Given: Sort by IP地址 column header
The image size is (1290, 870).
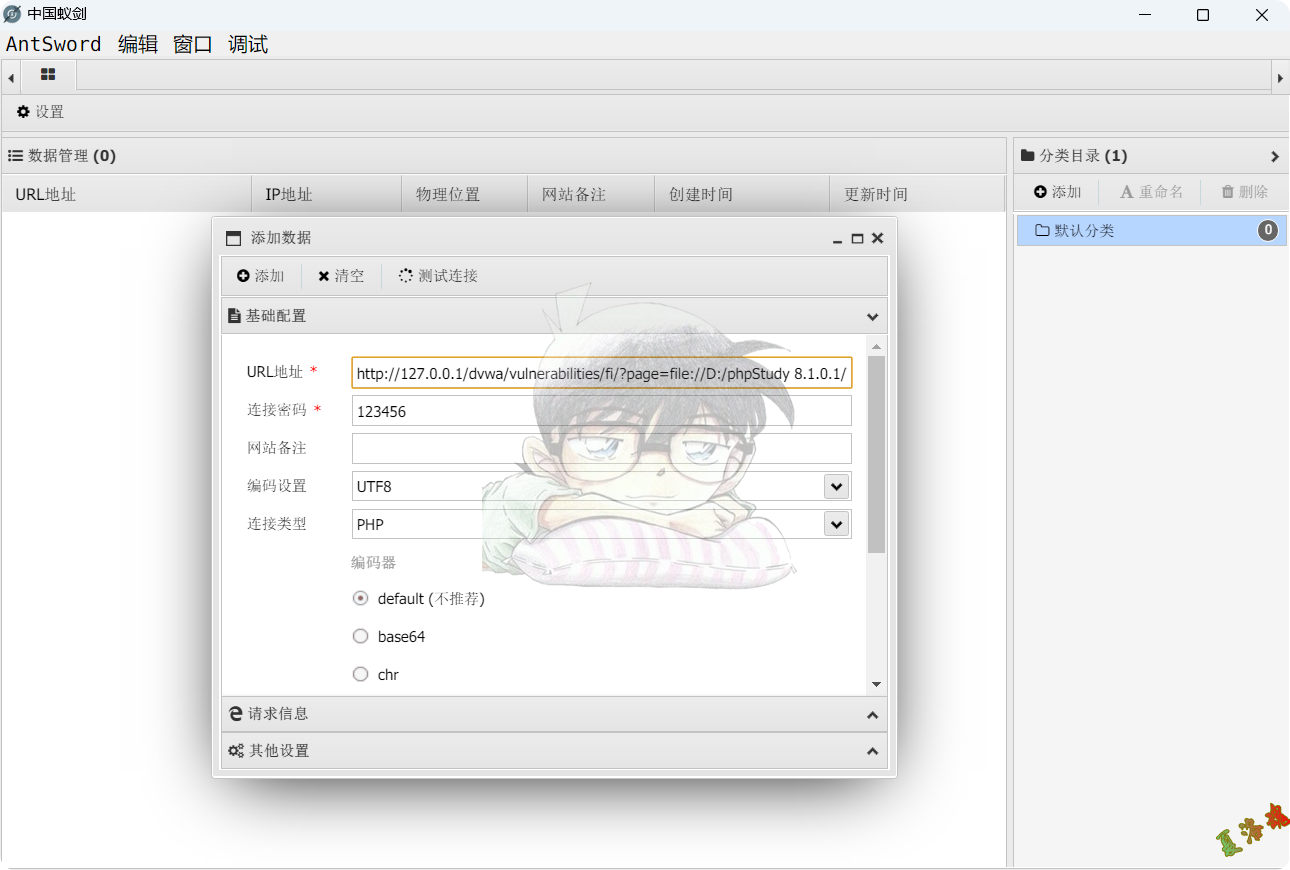Looking at the screenshot, I should (326, 194).
